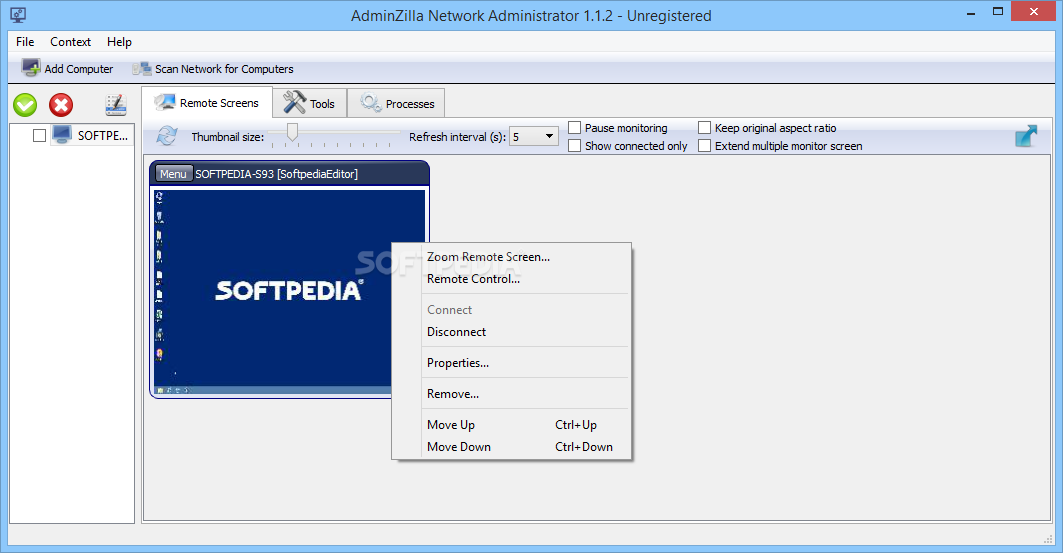Click the blue pop-out arrow icon
Viewport: 1063px width, 553px height.
point(1026,136)
